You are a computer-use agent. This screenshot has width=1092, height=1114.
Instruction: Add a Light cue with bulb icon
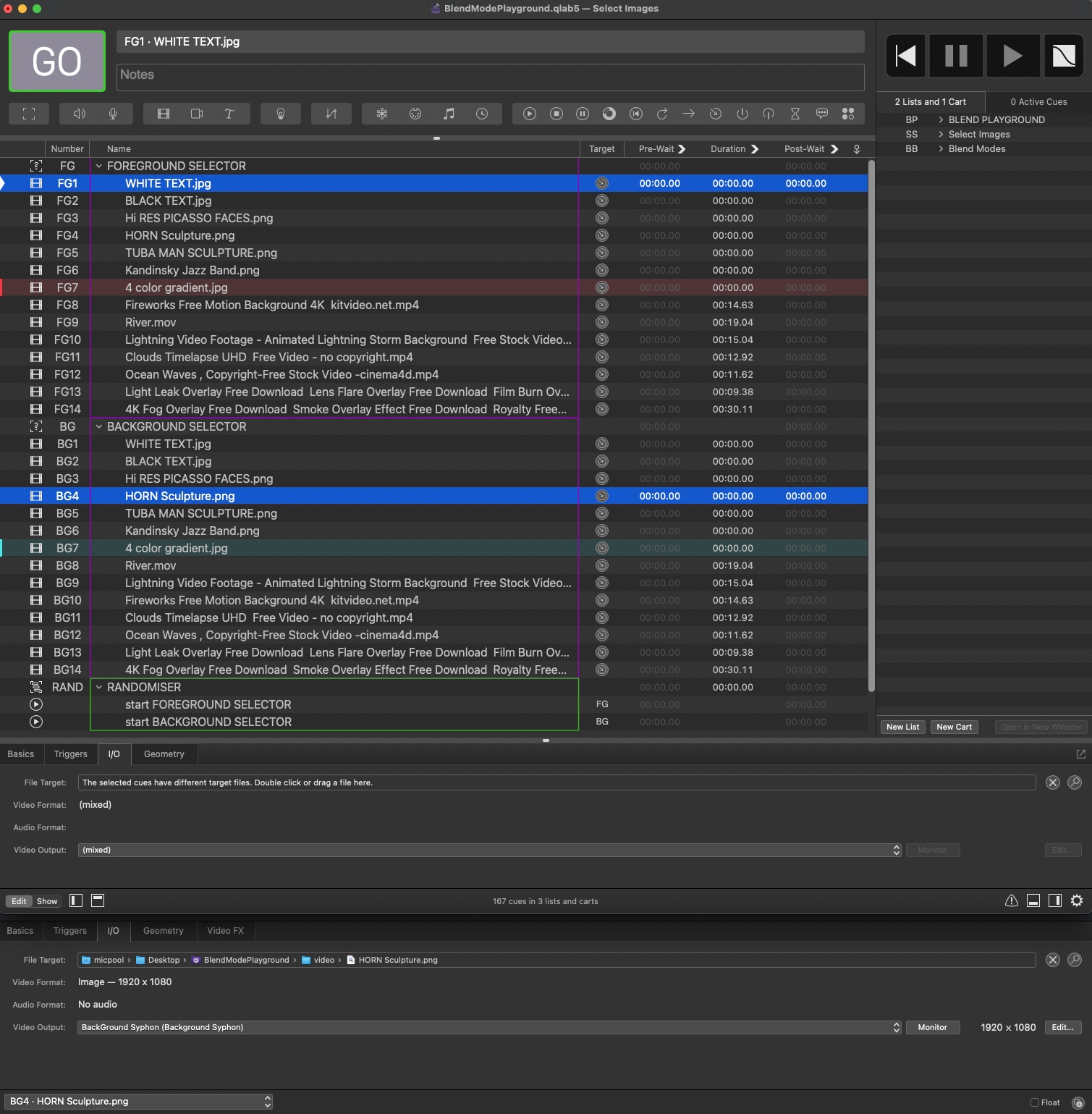click(x=281, y=114)
